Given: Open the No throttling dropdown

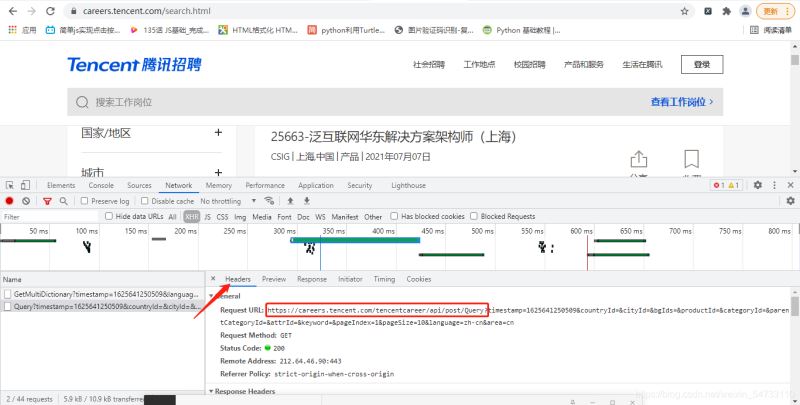Looking at the screenshot, I should (228, 201).
